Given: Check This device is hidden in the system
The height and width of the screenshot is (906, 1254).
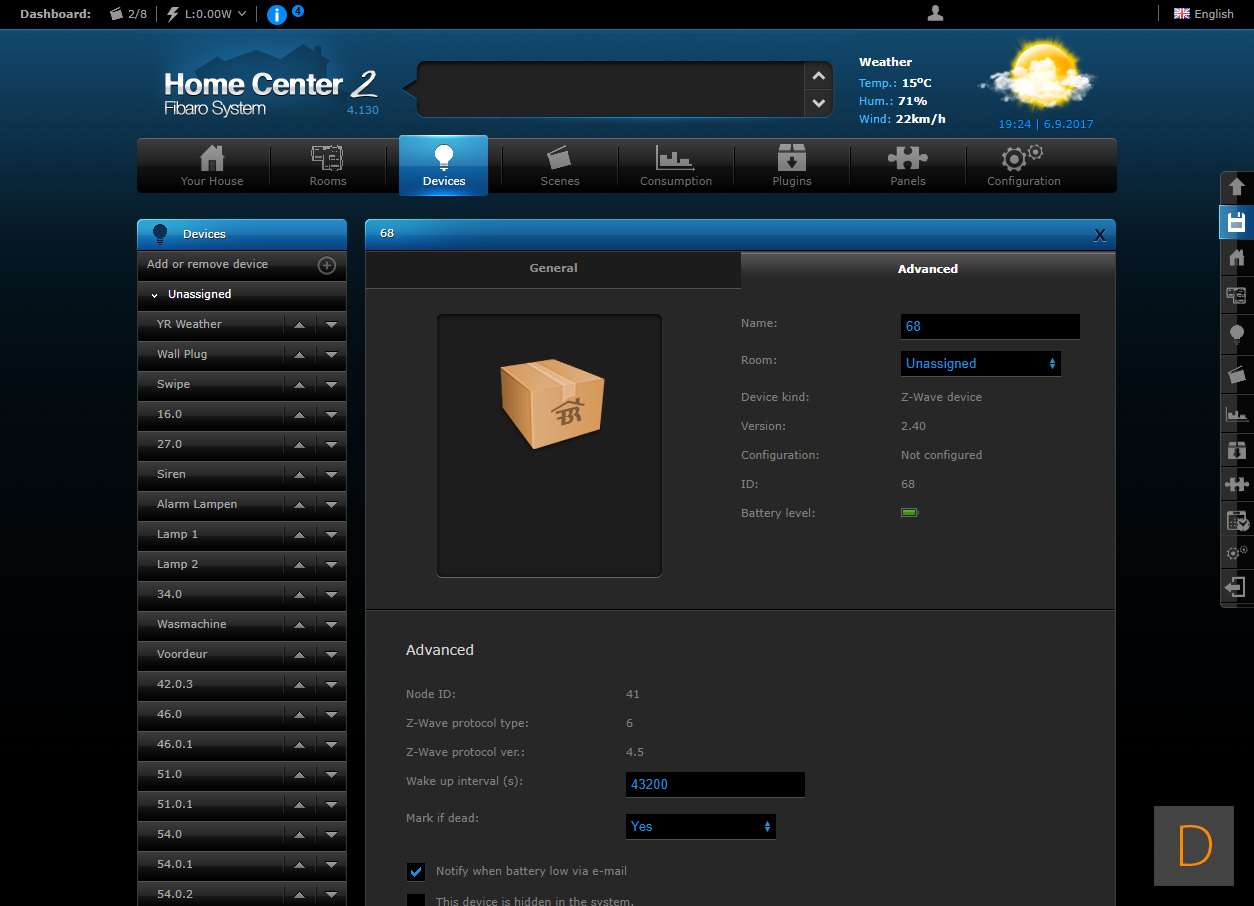Looking at the screenshot, I should coord(416,900).
